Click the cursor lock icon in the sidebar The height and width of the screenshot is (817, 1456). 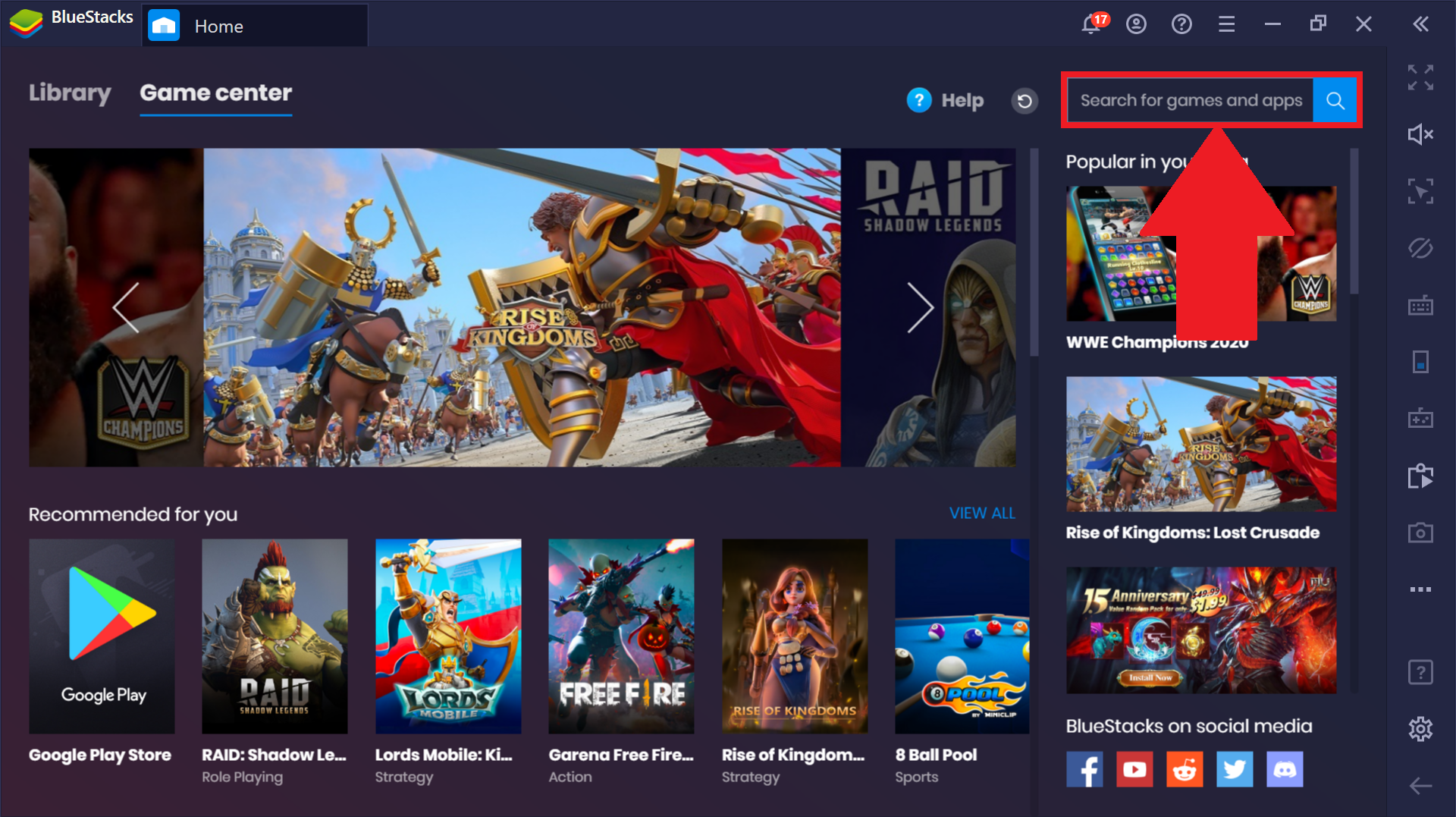point(1420,191)
